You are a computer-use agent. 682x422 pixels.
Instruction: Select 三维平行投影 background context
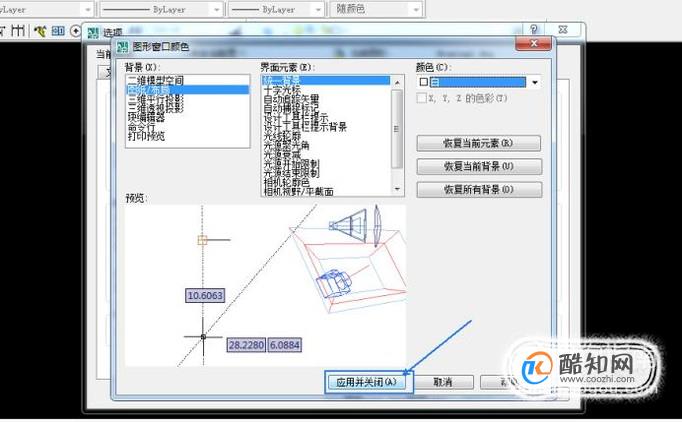[x=155, y=99]
